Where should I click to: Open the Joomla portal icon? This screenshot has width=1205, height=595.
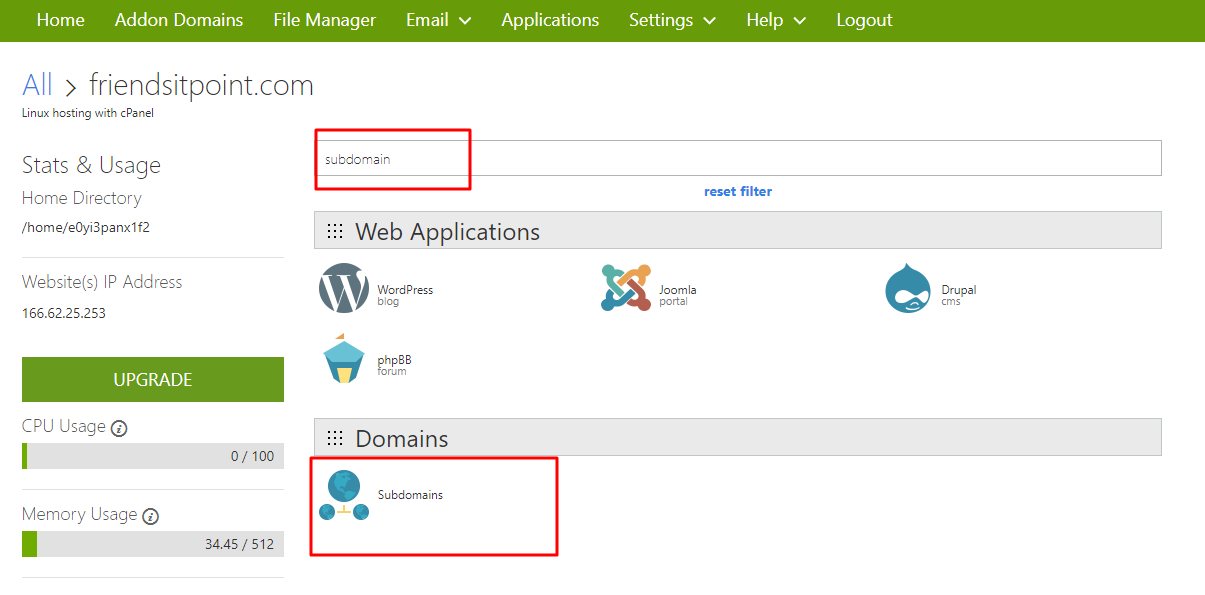[626, 288]
